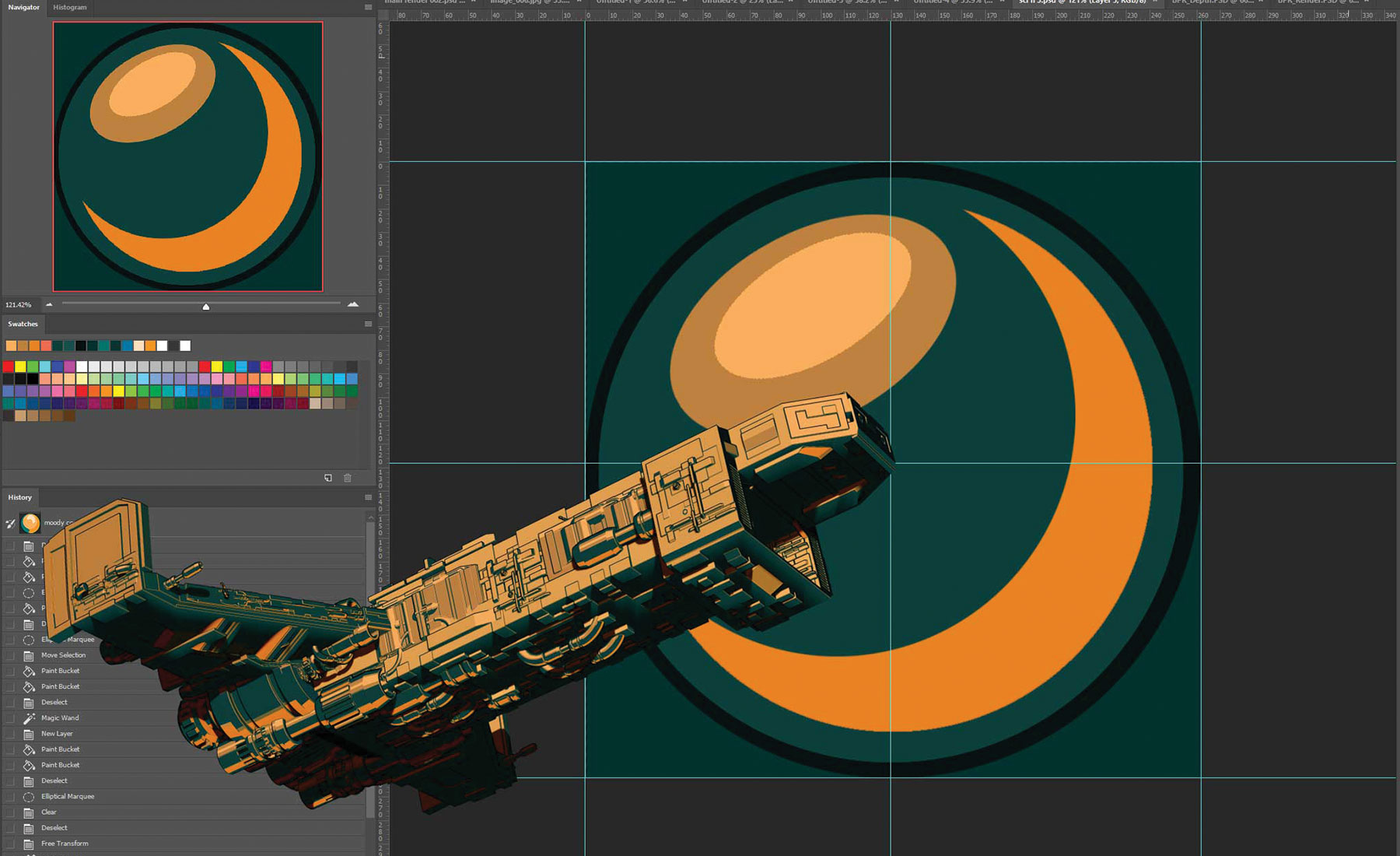Set history brush source to Free Transform
The width and height of the screenshot is (1400, 856).
coord(10,844)
